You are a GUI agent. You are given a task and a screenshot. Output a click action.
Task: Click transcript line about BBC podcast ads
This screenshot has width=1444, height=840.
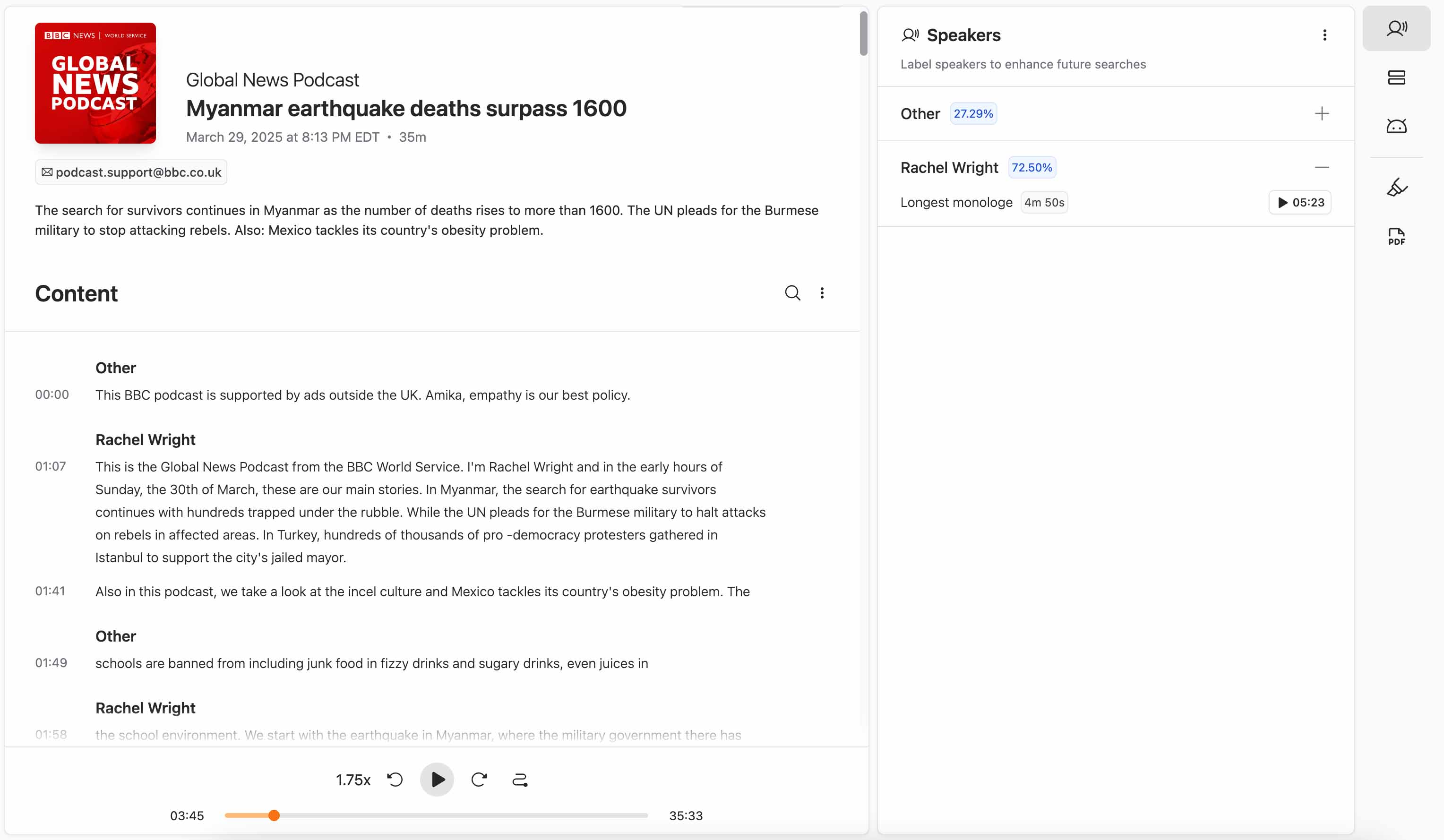(x=363, y=395)
